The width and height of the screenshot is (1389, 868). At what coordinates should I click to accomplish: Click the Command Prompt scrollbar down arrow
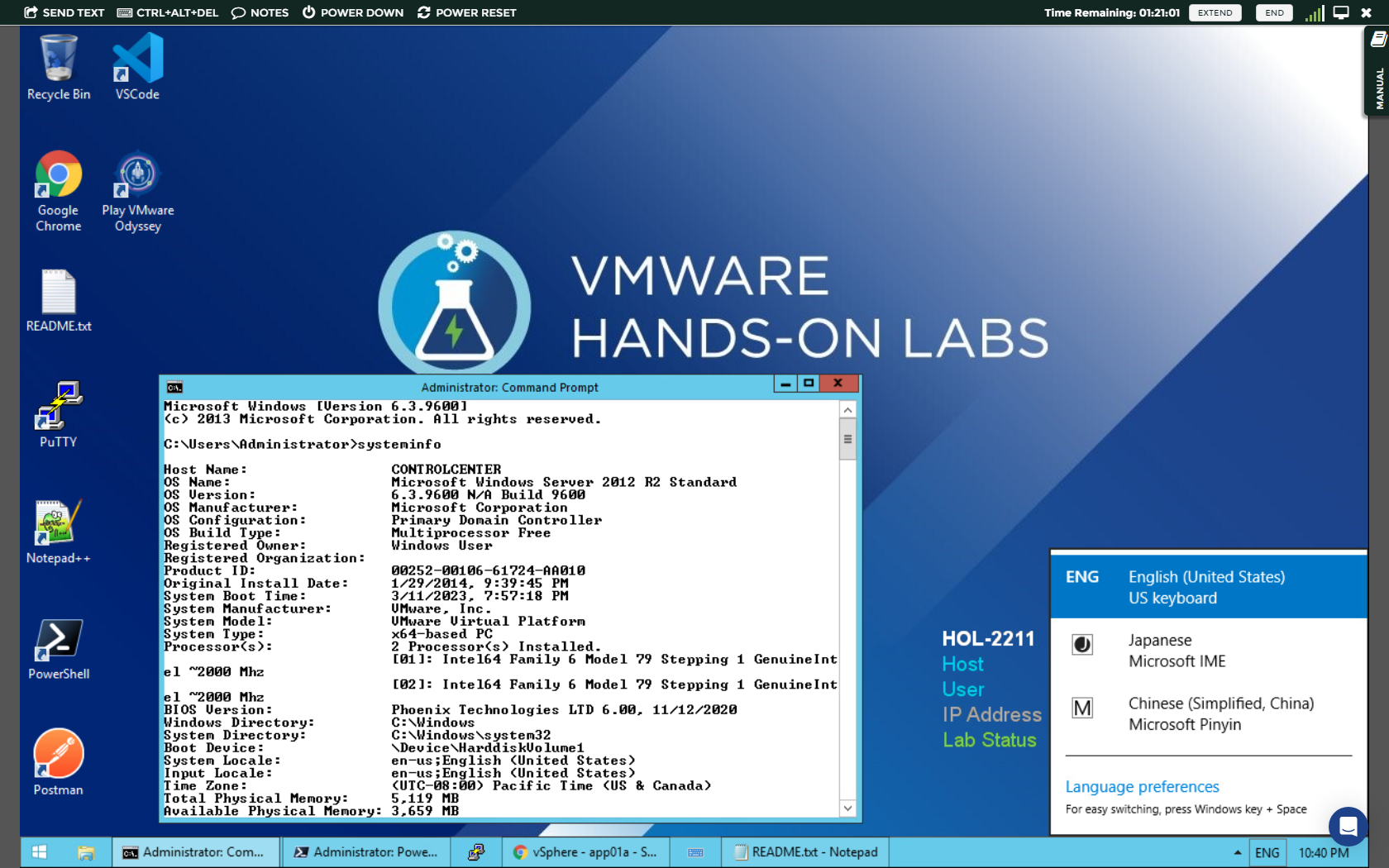pyautogui.click(x=847, y=808)
